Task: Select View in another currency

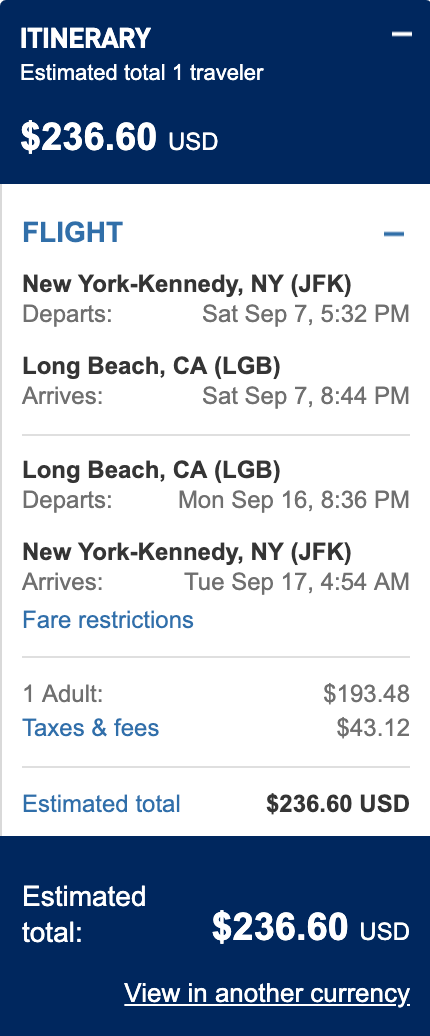Action: pos(267,994)
